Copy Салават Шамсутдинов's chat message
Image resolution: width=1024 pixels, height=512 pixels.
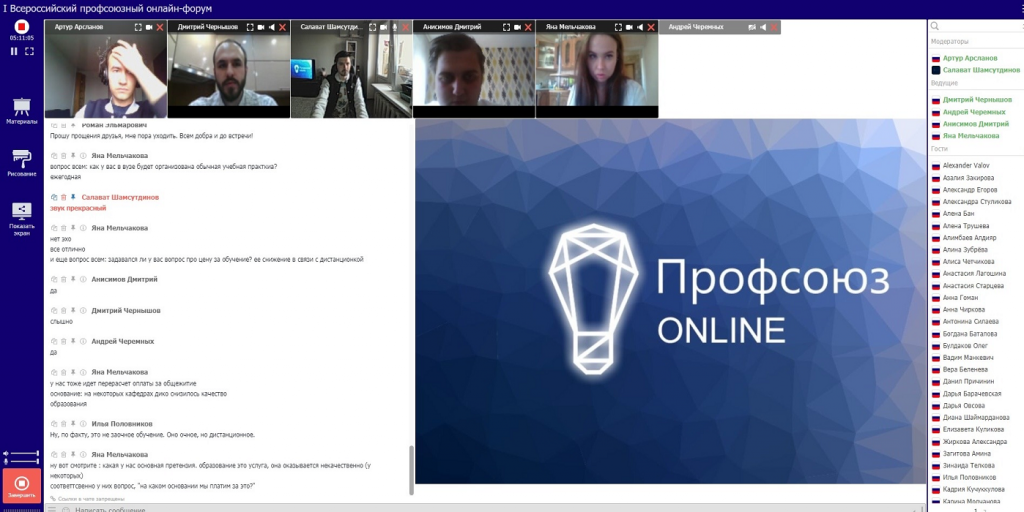(x=54, y=197)
